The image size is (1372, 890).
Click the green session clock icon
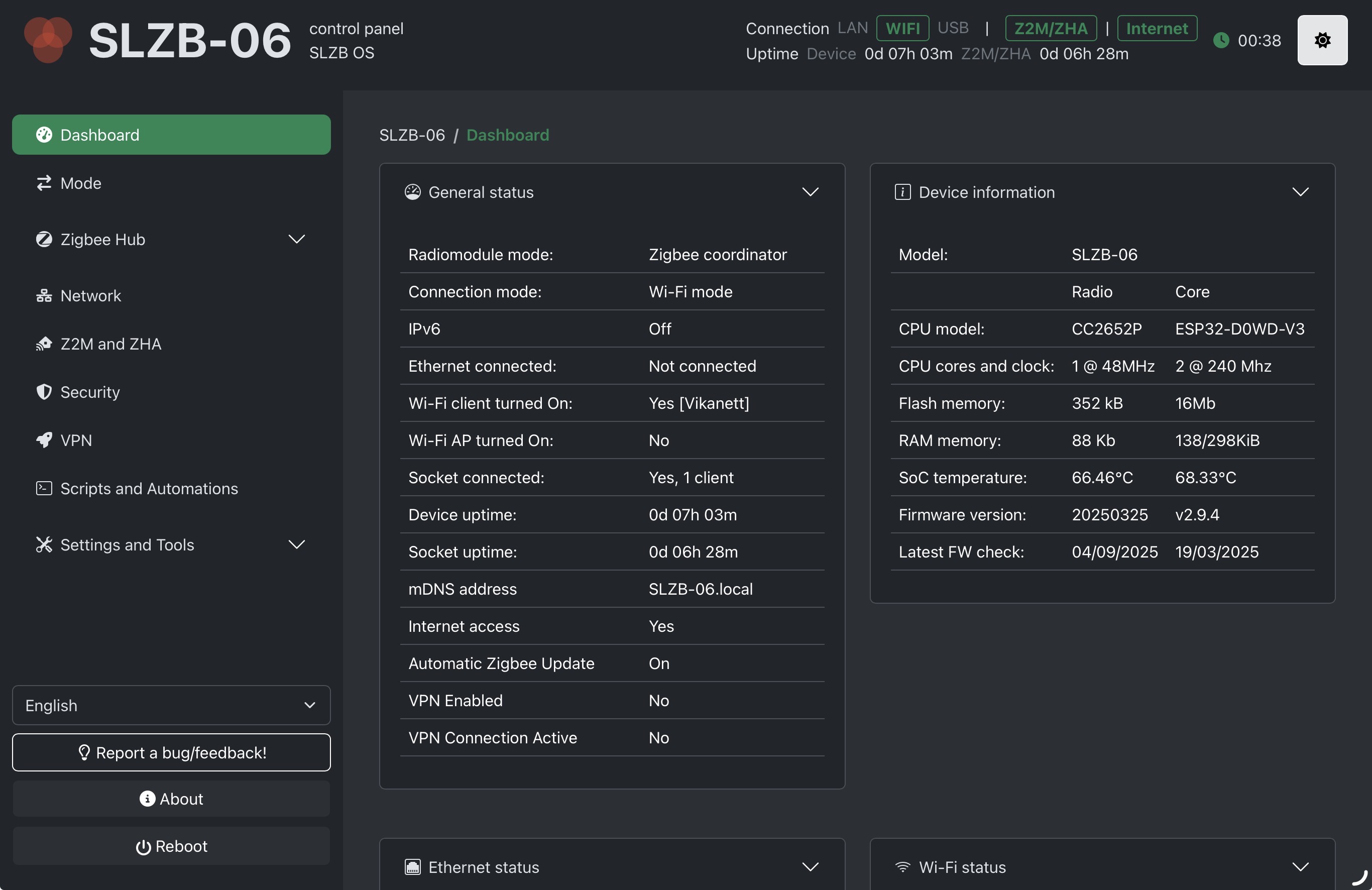point(1221,40)
